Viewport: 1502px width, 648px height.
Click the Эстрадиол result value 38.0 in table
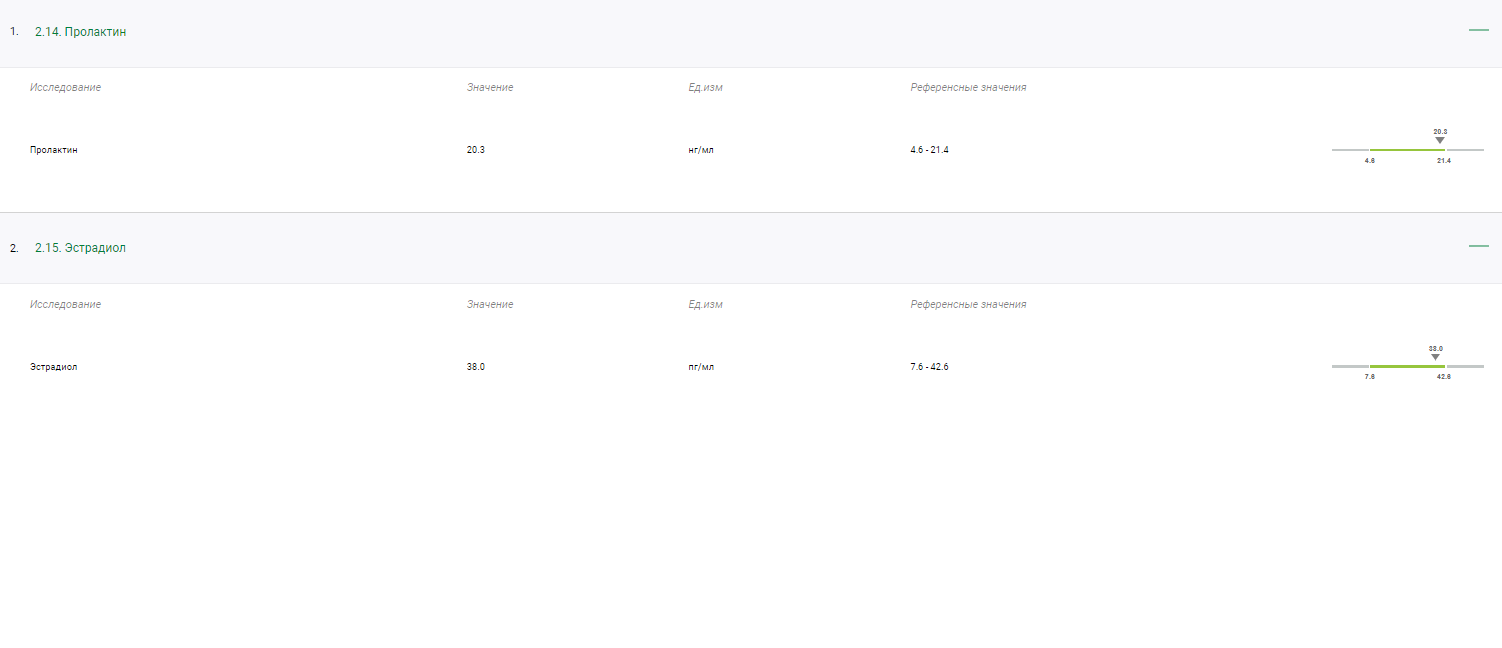tap(476, 367)
